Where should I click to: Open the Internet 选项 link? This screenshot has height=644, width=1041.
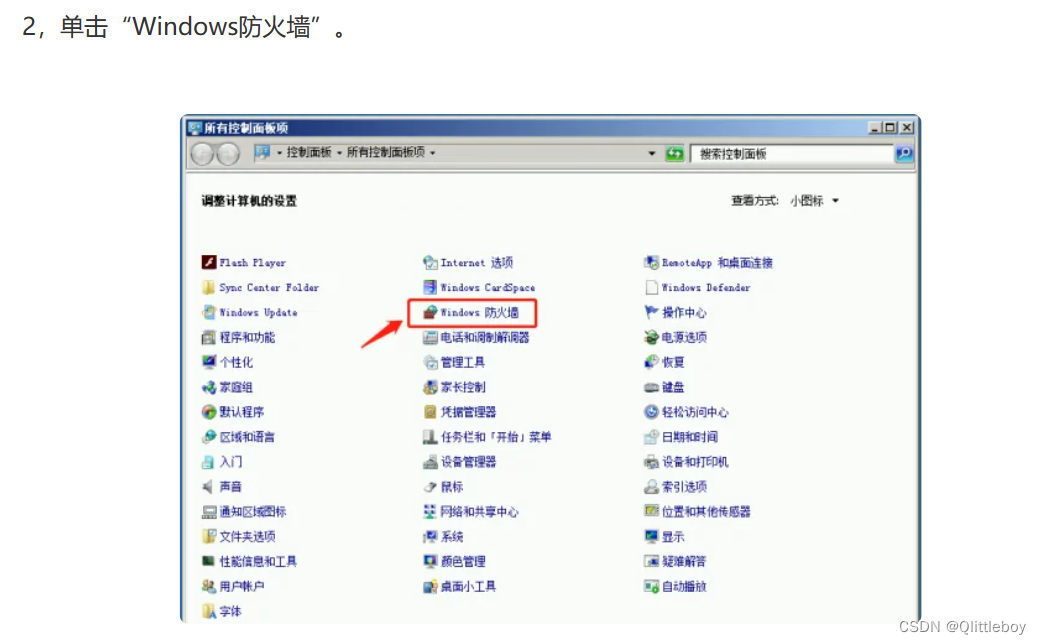click(x=476, y=263)
